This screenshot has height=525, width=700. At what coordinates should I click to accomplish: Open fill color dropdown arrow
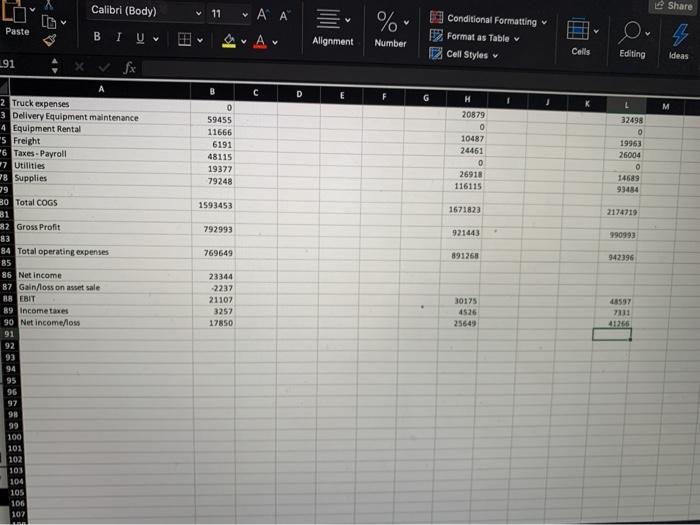pos(244,42)
